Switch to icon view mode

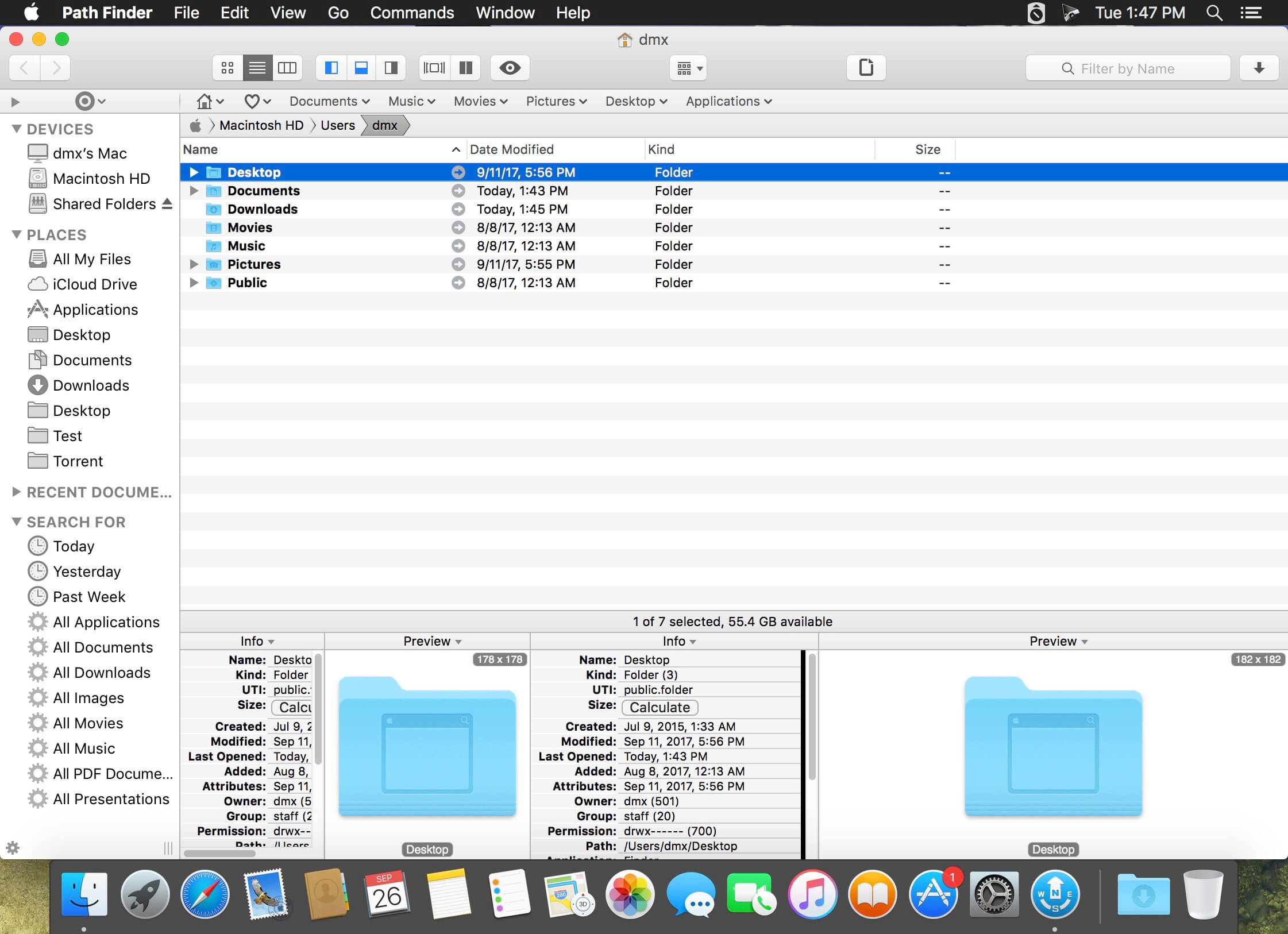click(x=227, y=68)
